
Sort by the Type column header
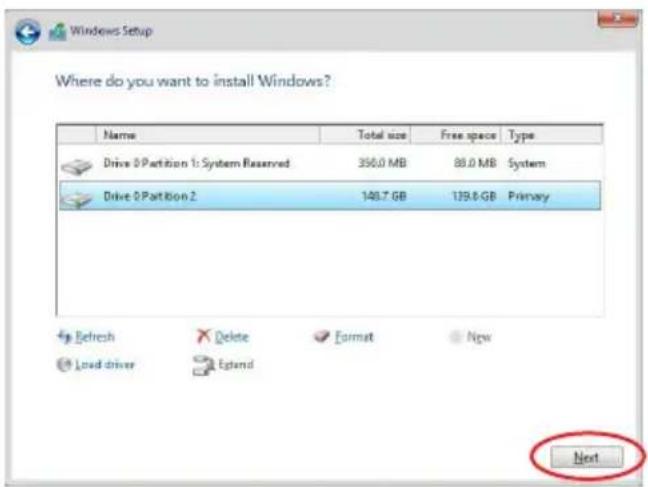(x=552, y=135)
